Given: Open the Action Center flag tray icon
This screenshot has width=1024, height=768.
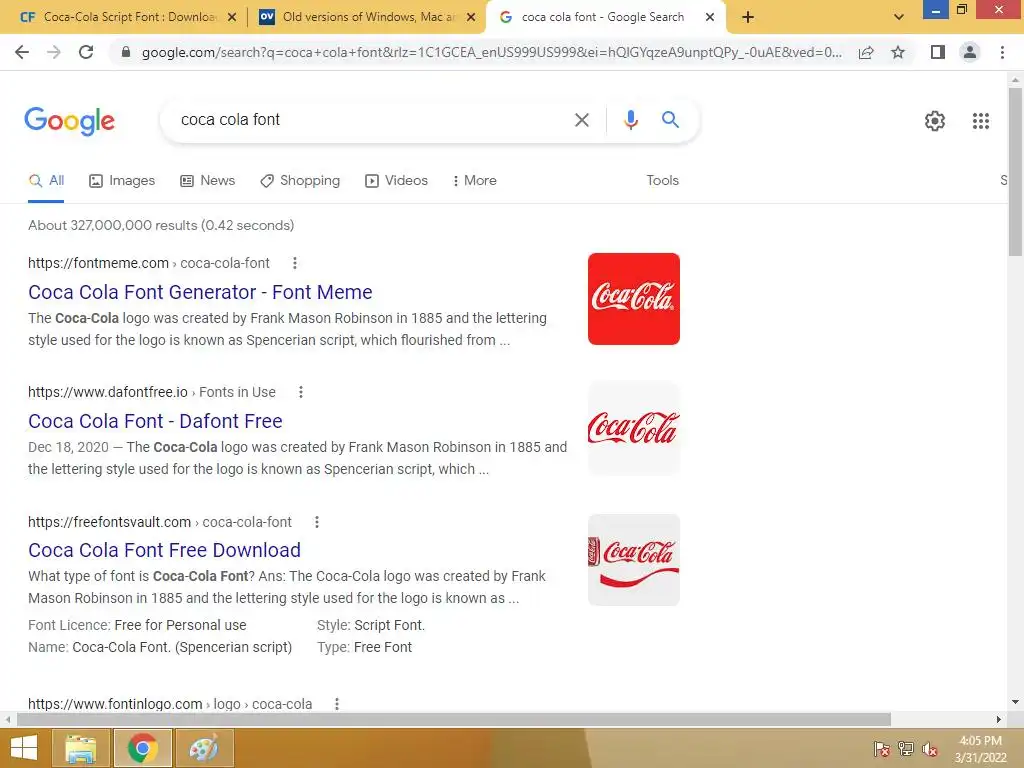Looking at the screenshot, I should (881, 749).
